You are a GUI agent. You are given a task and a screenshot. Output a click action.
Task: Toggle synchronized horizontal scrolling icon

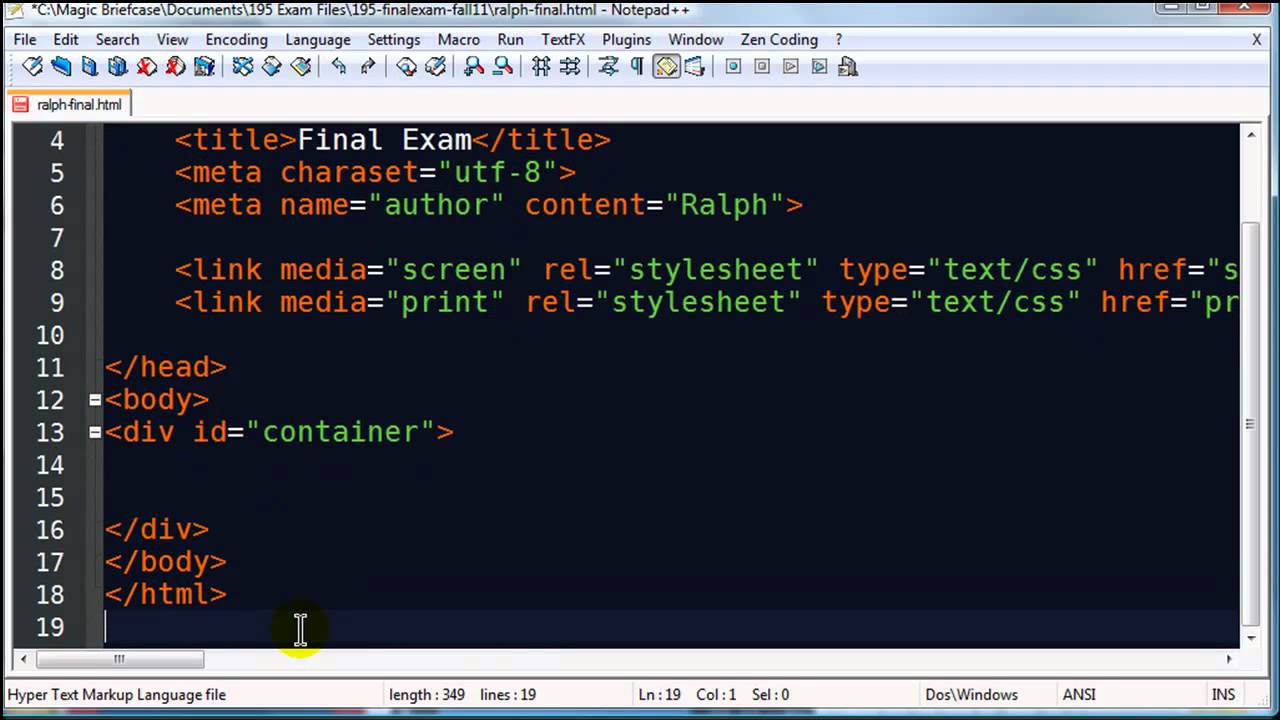tap(570, 67)
